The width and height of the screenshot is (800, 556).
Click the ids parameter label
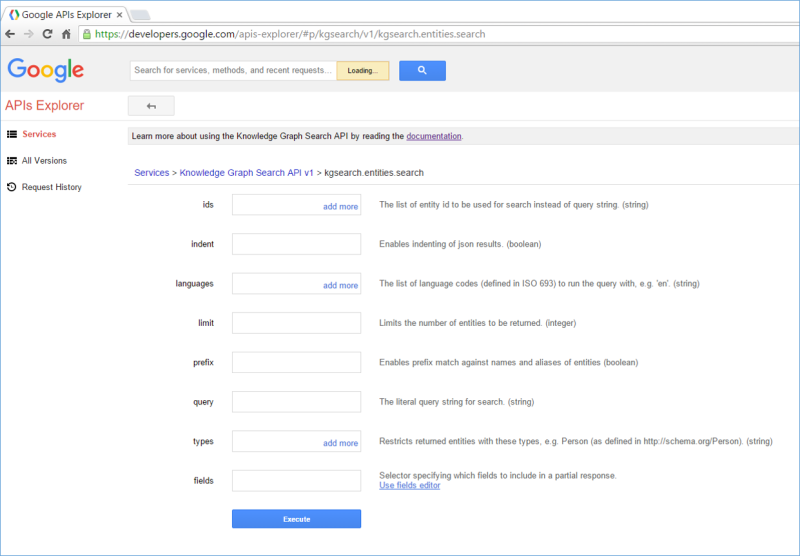(208, 205)
